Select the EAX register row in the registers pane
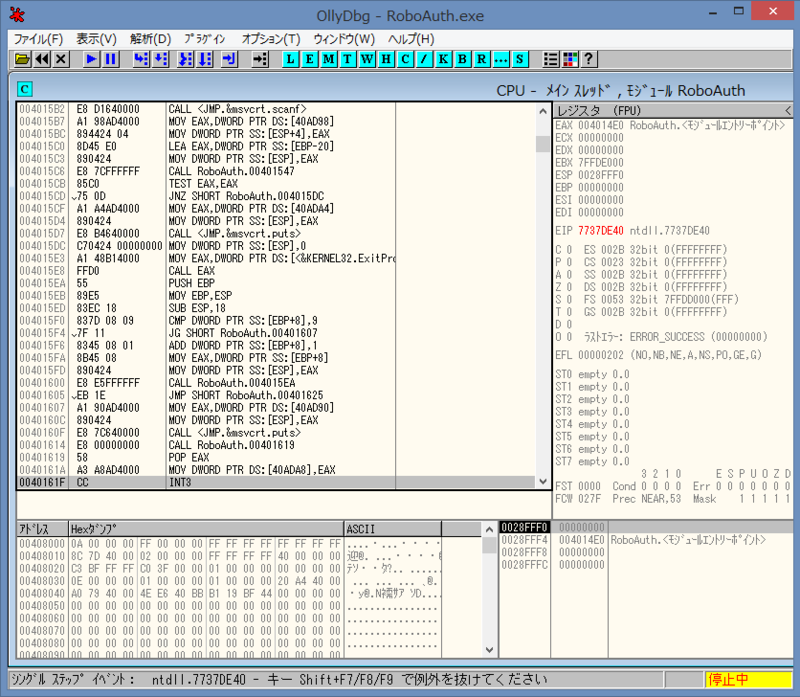 point(670,126)
